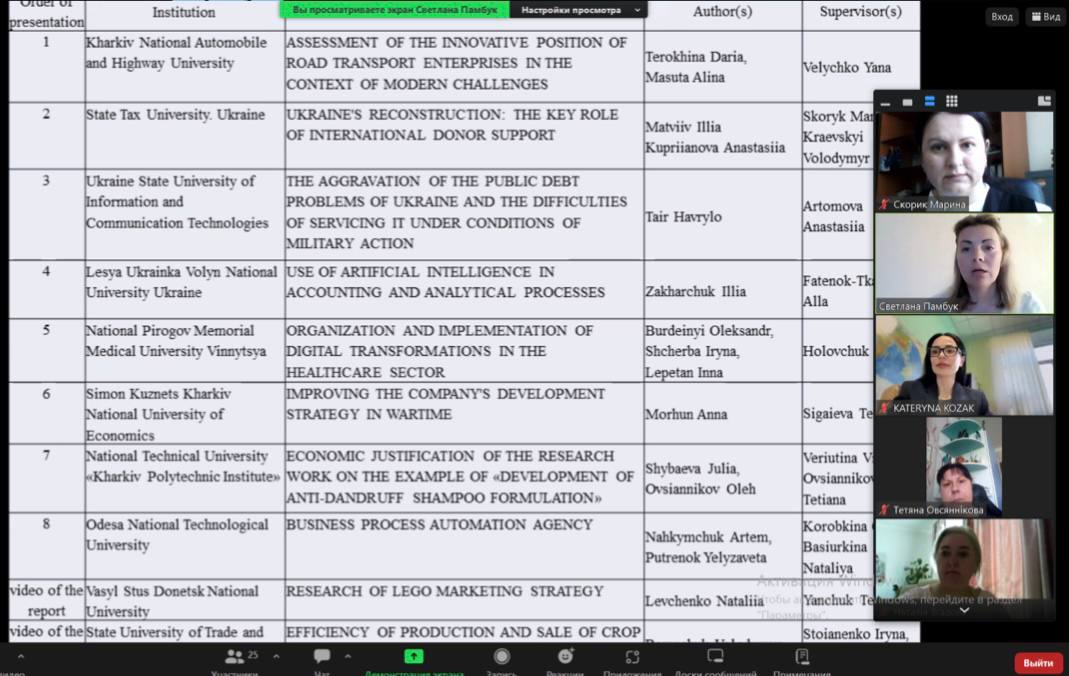Expand the caret next to Participants icon
This screenshot has width=1069, height=676.
click(x=276, y=657)
